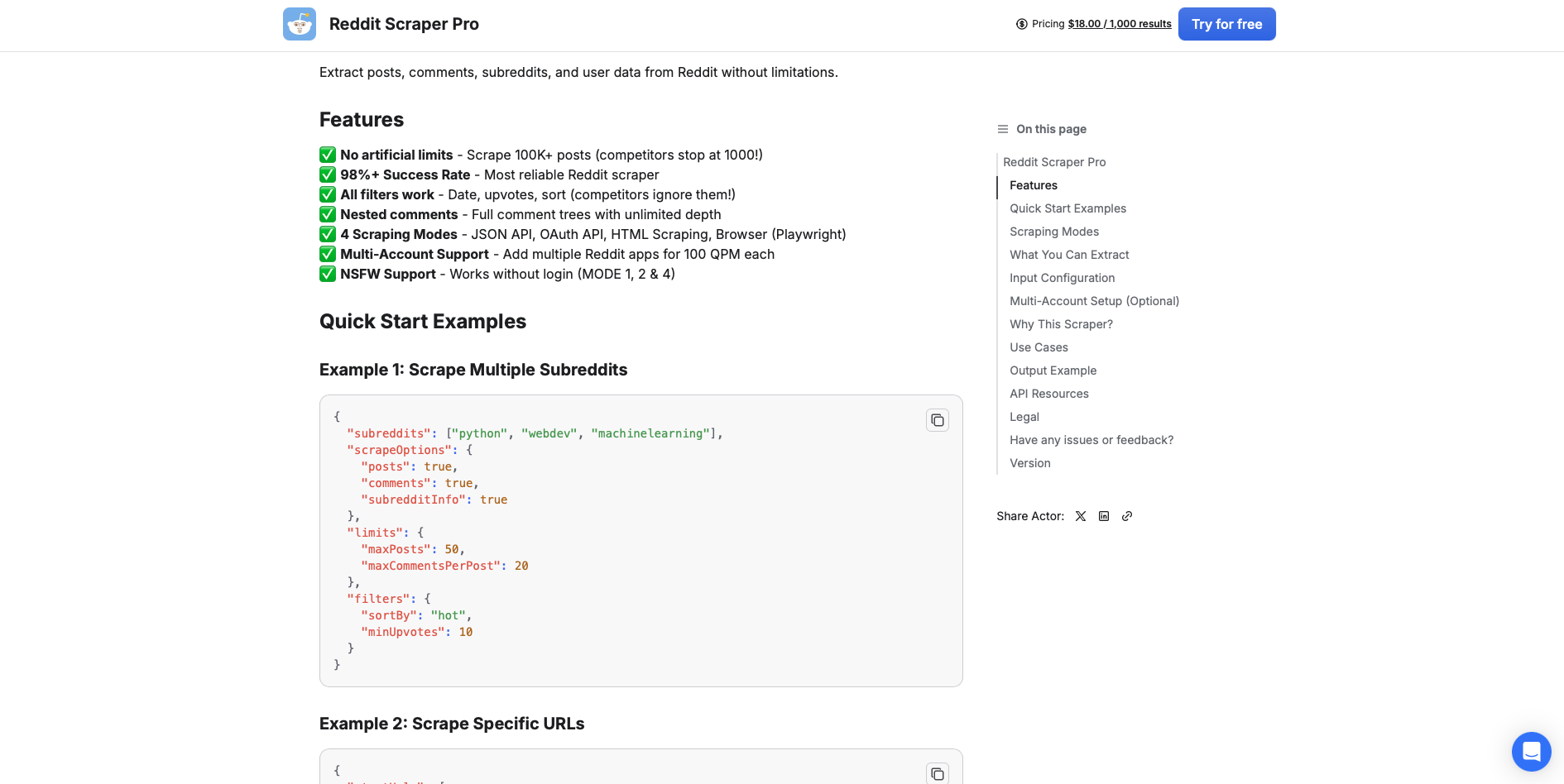Open the $18.00 / 1,000 results pricing link
Screen dimensions: 1564x784
[1119, 24]
